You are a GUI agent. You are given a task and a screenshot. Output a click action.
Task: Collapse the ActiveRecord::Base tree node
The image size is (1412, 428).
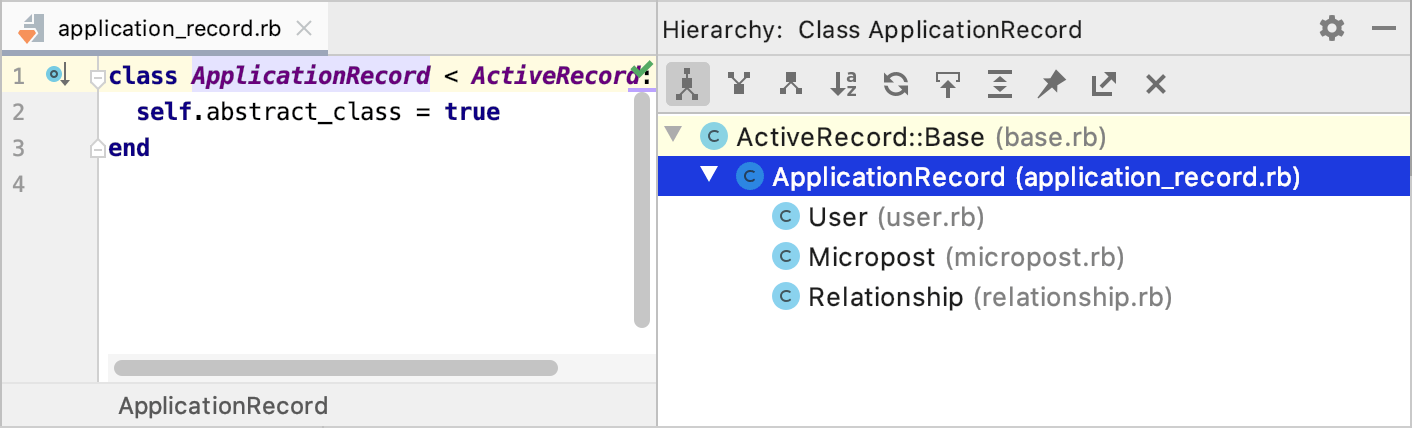673,135
